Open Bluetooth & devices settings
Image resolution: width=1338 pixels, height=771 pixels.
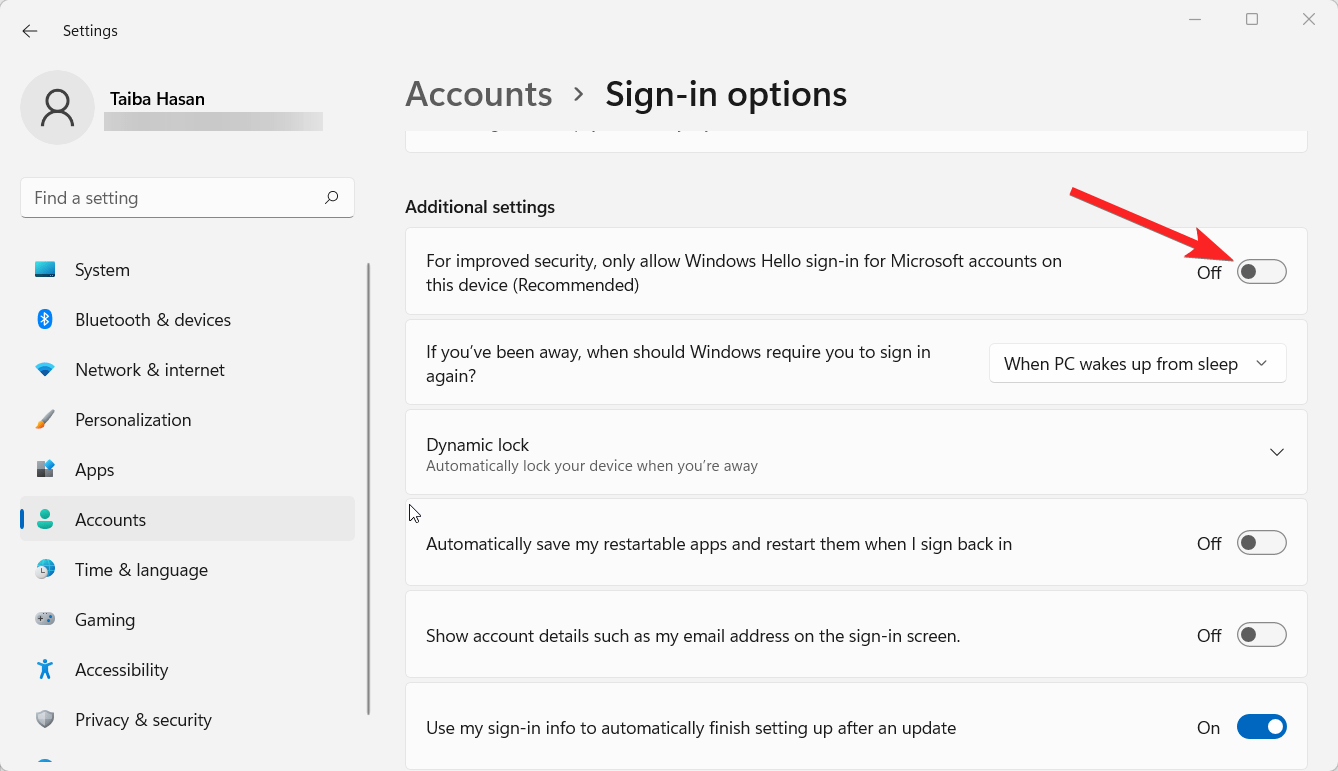pyautogui.click(x=45, y=319)
